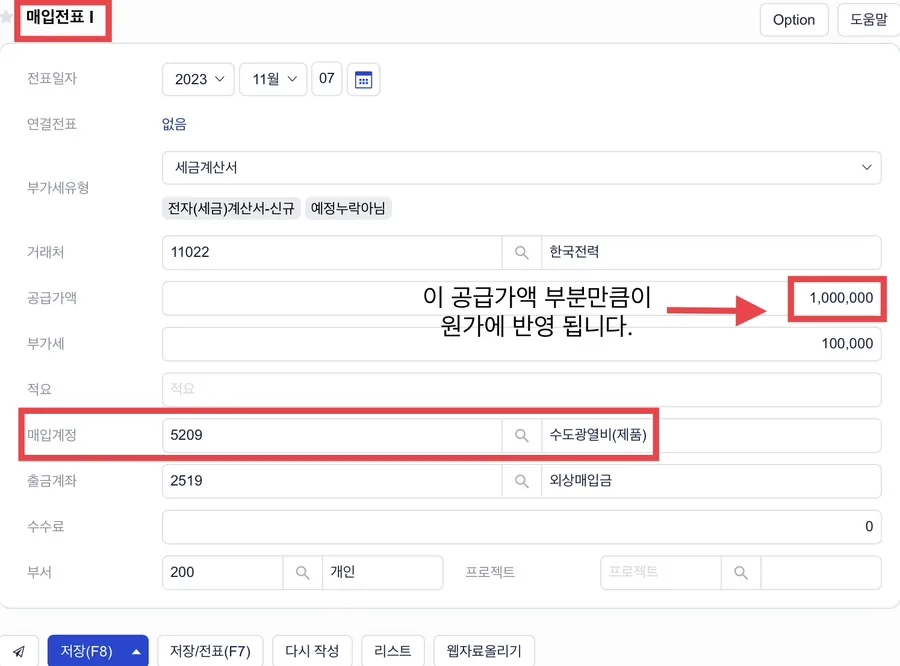
Task: Toggle the 전자(세금)계산서-신규 tag
Action: 231,208
